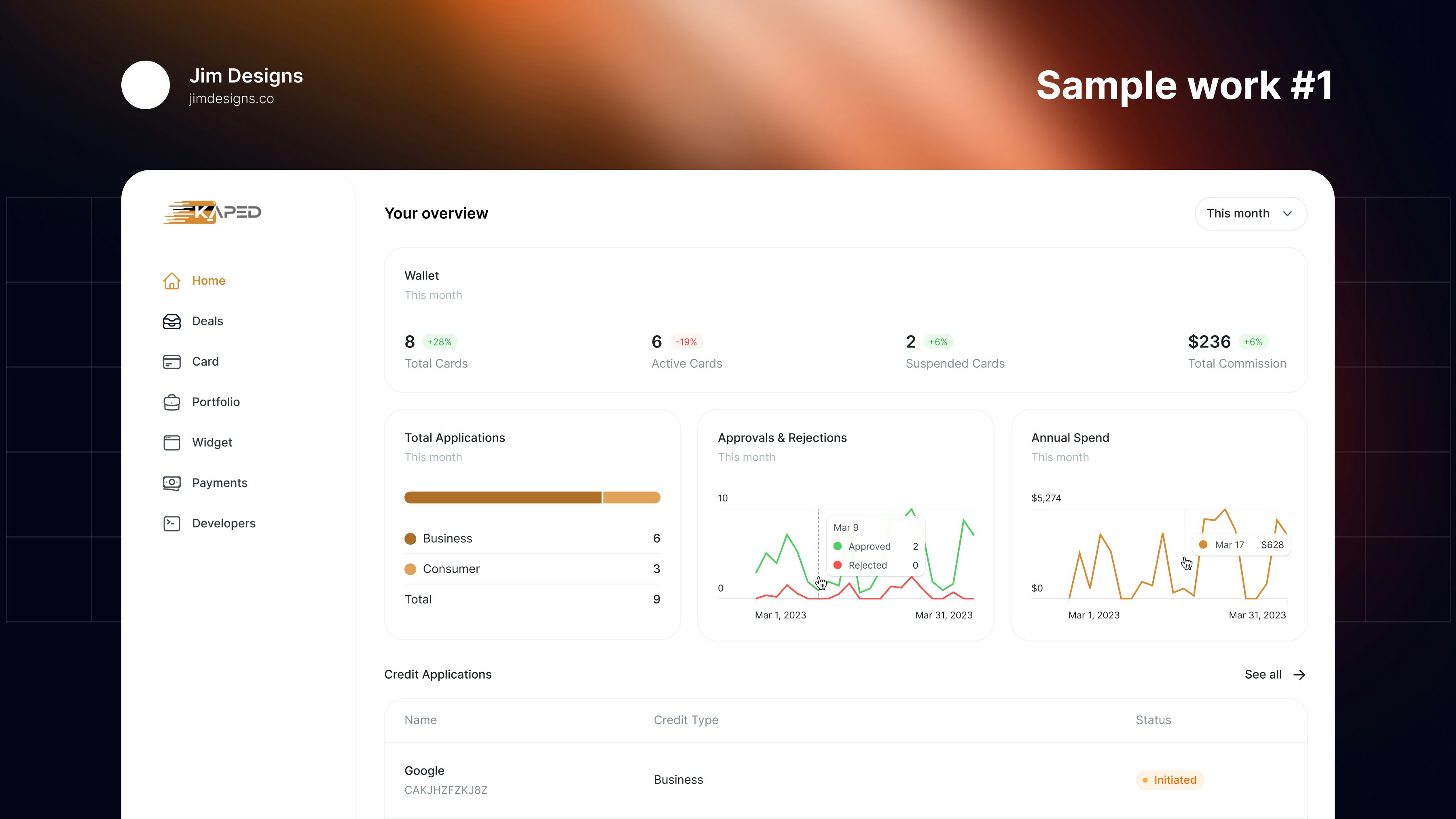Click the Consumer legend color dot
The width and height of the screenshot is (1456, 819).
tap(411, 569)
